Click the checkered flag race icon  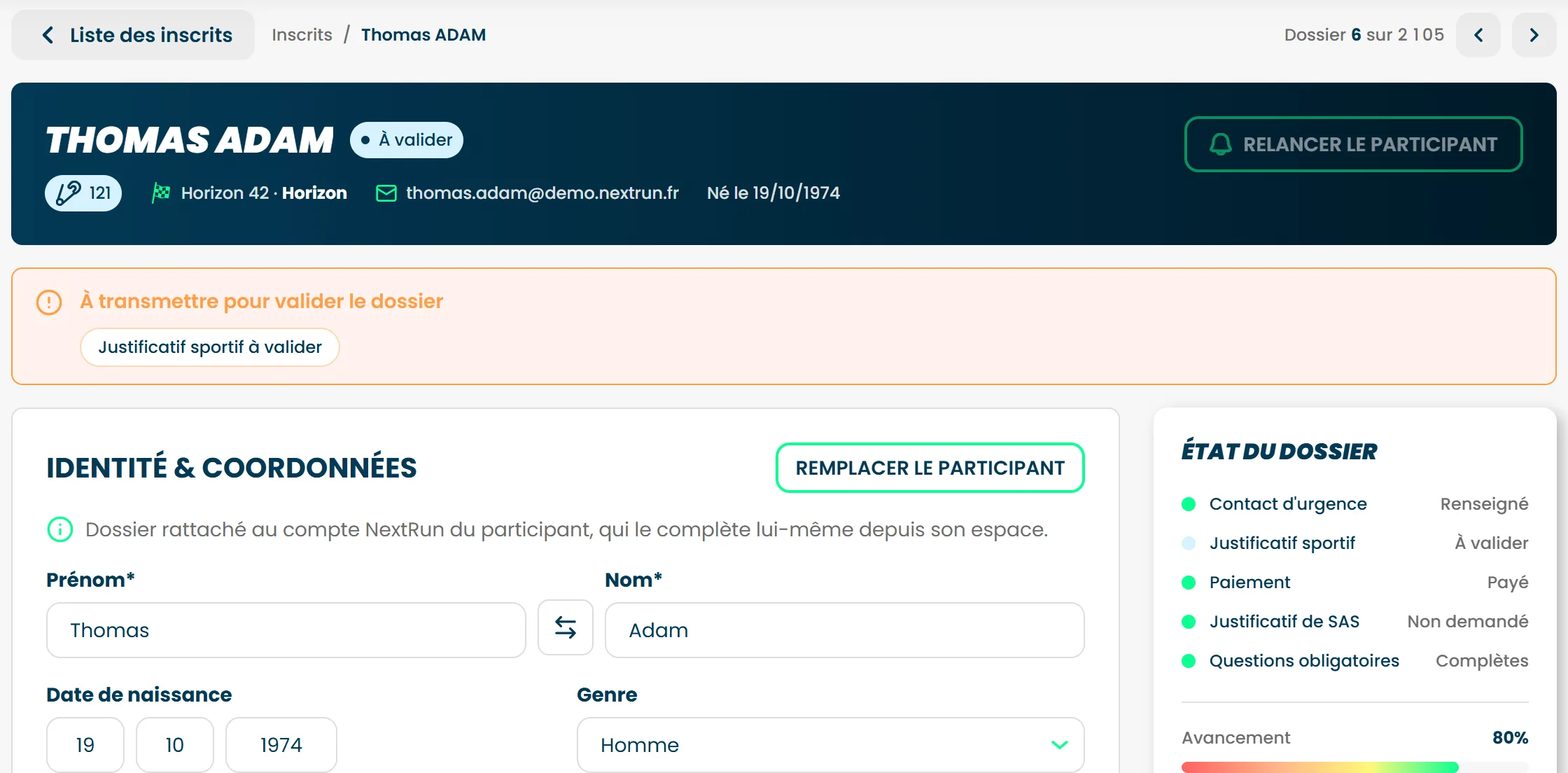(x=161, y=193)
